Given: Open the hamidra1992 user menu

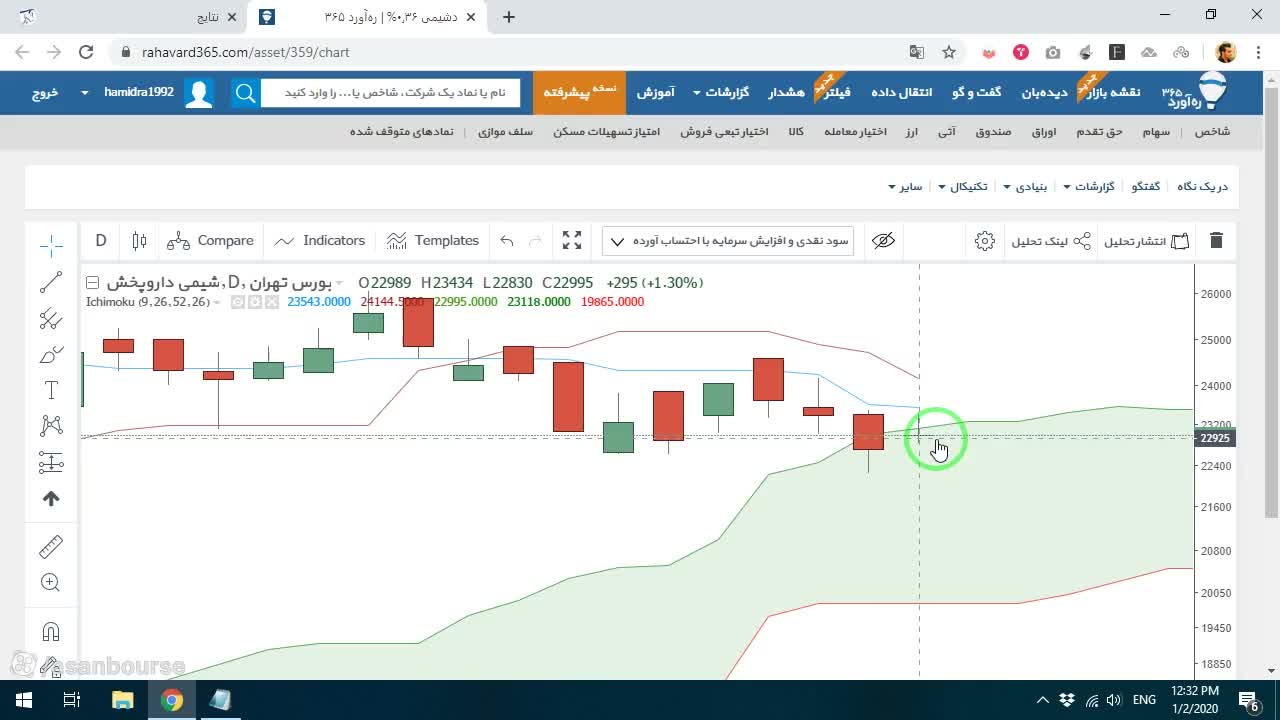Looking at the screenshot, I should pos(128,92).
